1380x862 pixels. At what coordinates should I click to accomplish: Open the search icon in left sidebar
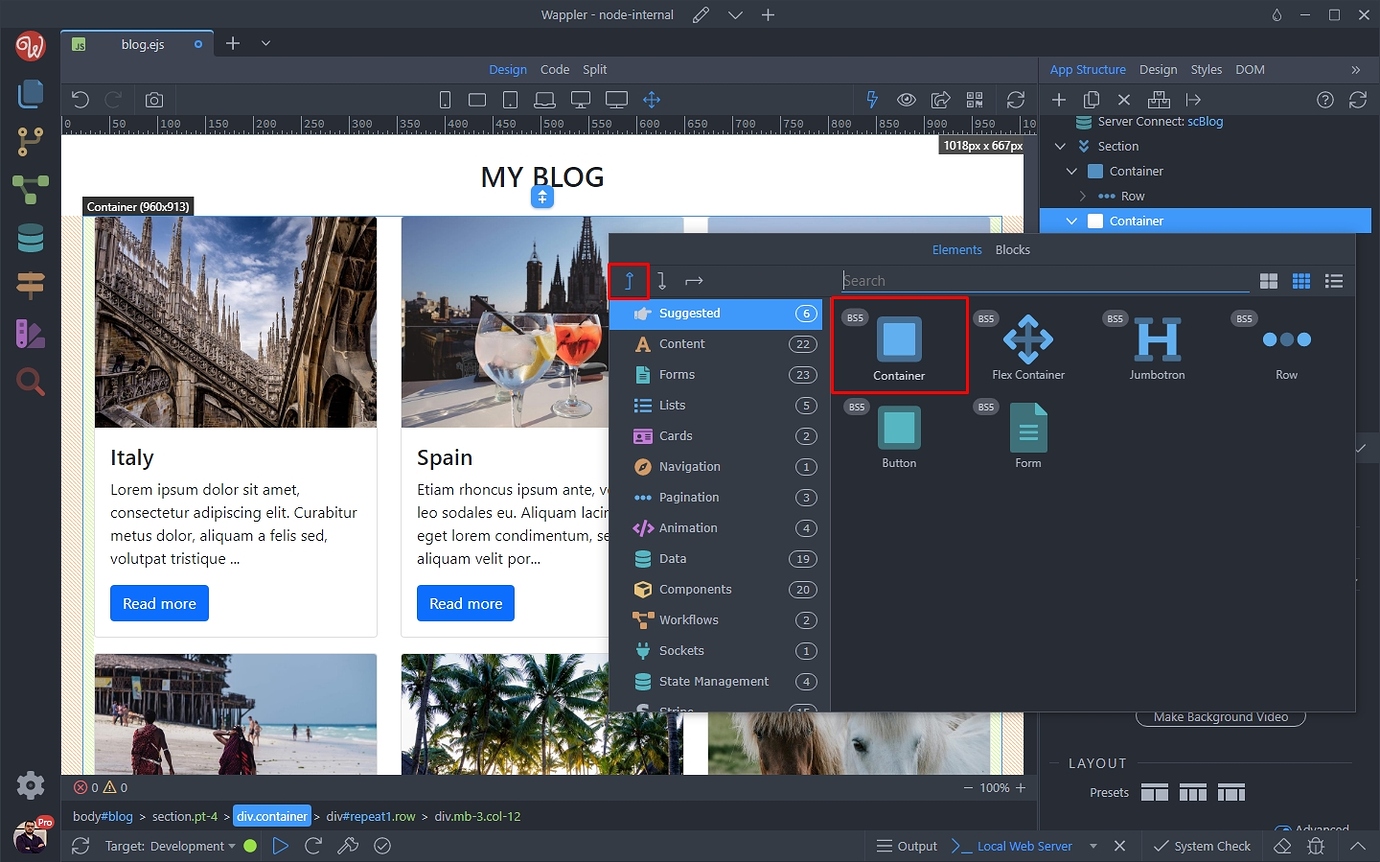(29, 381)
